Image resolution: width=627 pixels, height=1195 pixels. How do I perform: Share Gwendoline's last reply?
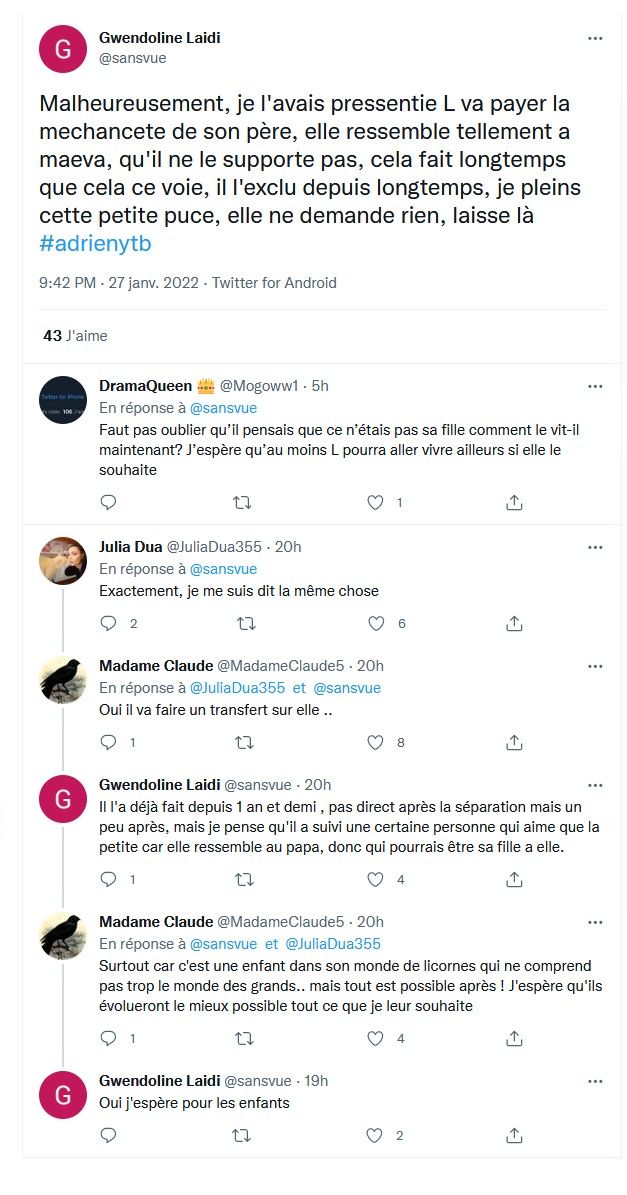pos(513,1135)
